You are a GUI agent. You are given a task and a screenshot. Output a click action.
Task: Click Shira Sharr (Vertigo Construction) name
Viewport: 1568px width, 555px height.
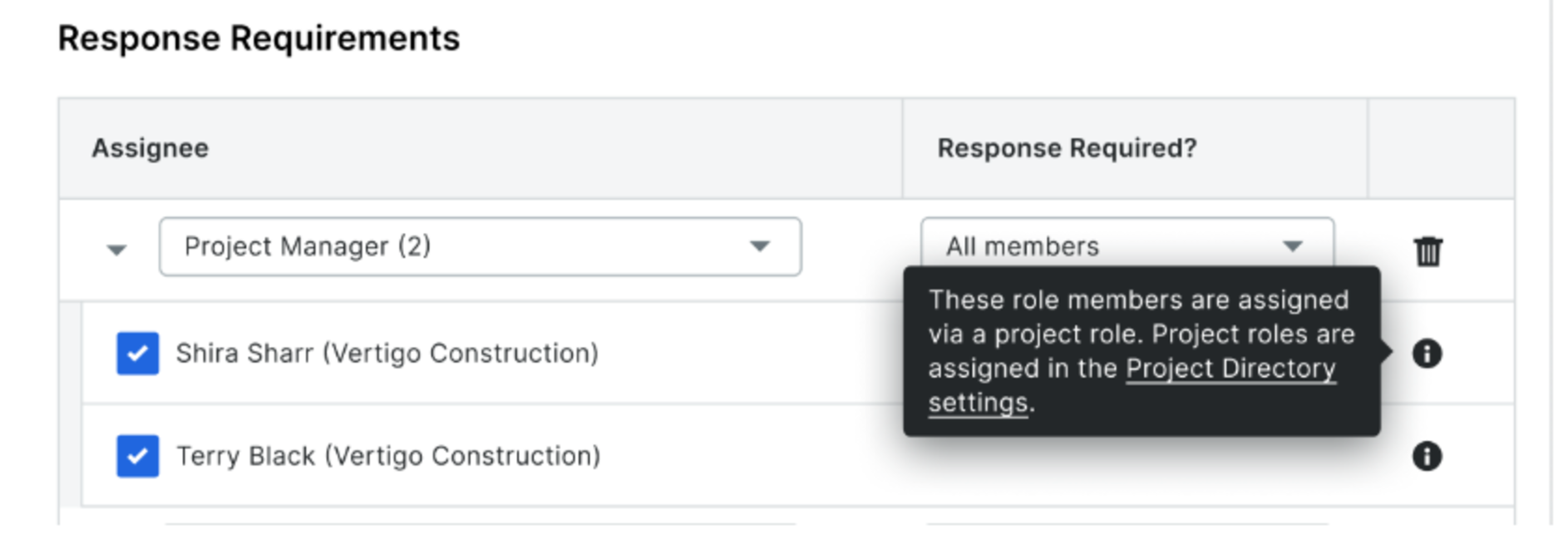(387, 354)
